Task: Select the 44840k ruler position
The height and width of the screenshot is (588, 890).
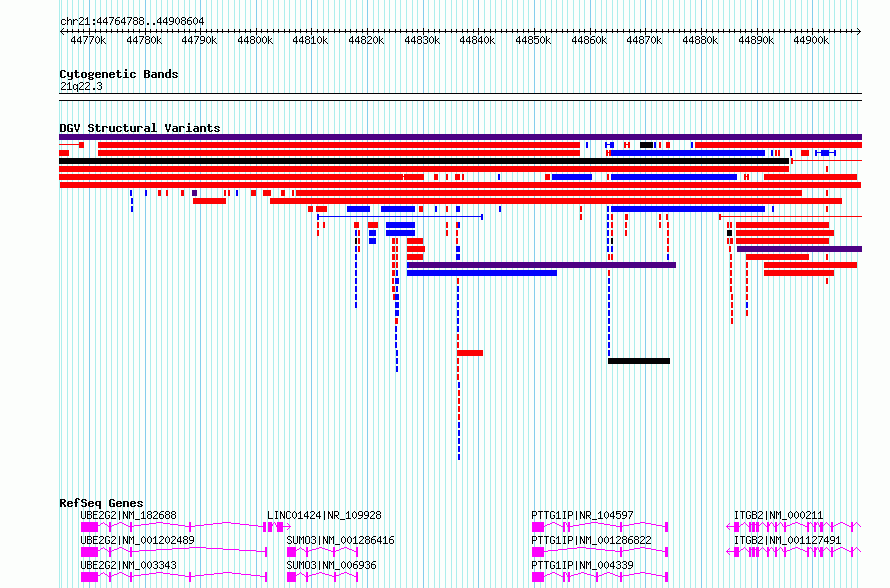Action: pos(477,40)
